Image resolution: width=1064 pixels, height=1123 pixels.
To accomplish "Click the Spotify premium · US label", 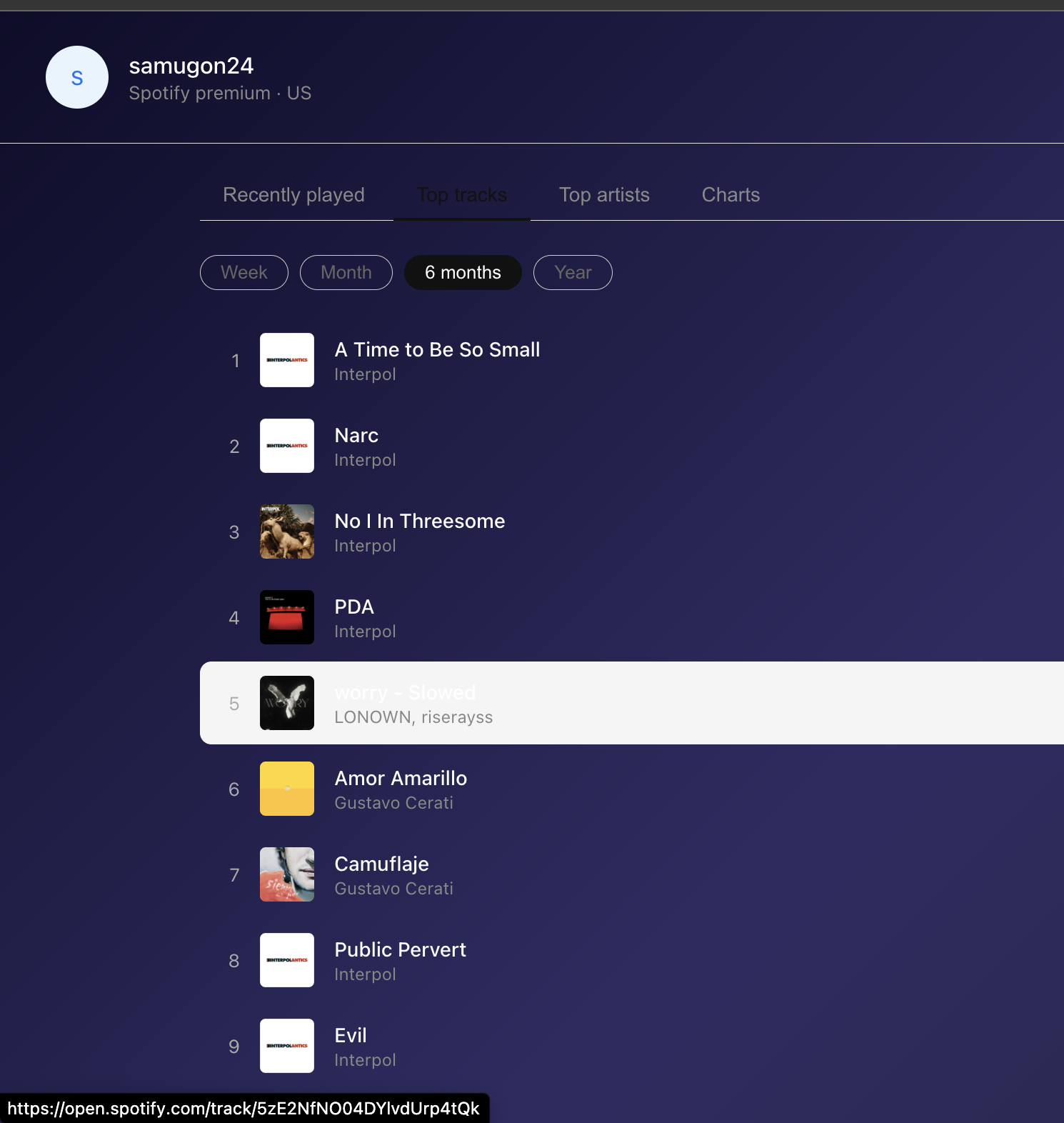I will (220, 94).
